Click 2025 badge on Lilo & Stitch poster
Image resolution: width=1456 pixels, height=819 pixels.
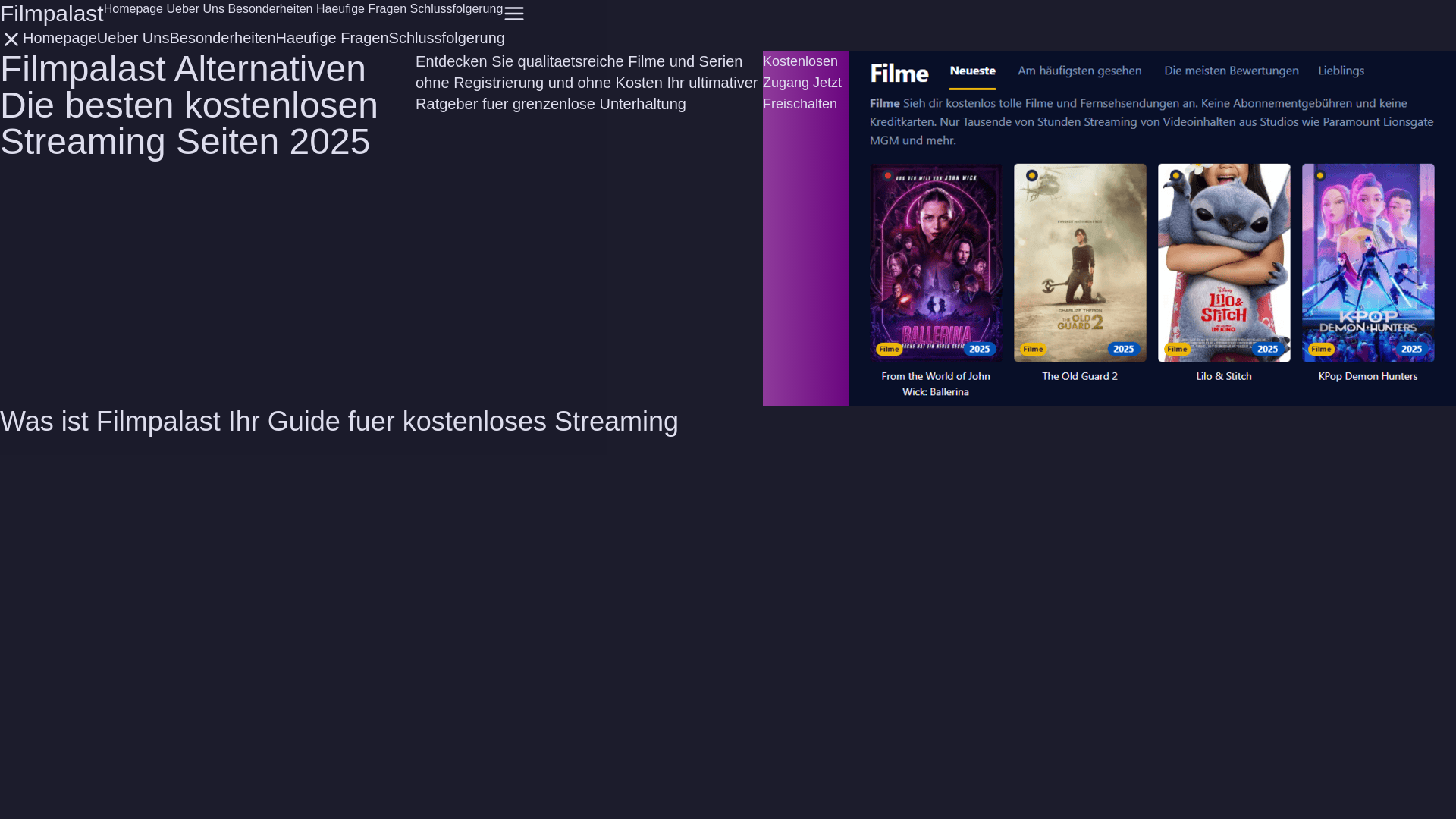(x=1268, y=349)
